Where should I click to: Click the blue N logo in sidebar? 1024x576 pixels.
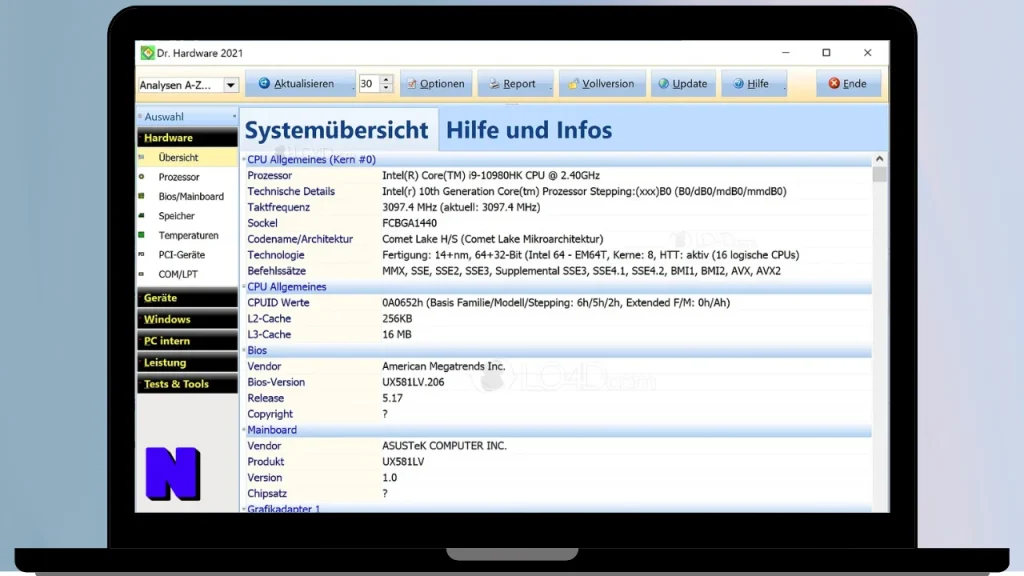pyautogui.click(x=173, y=474)
